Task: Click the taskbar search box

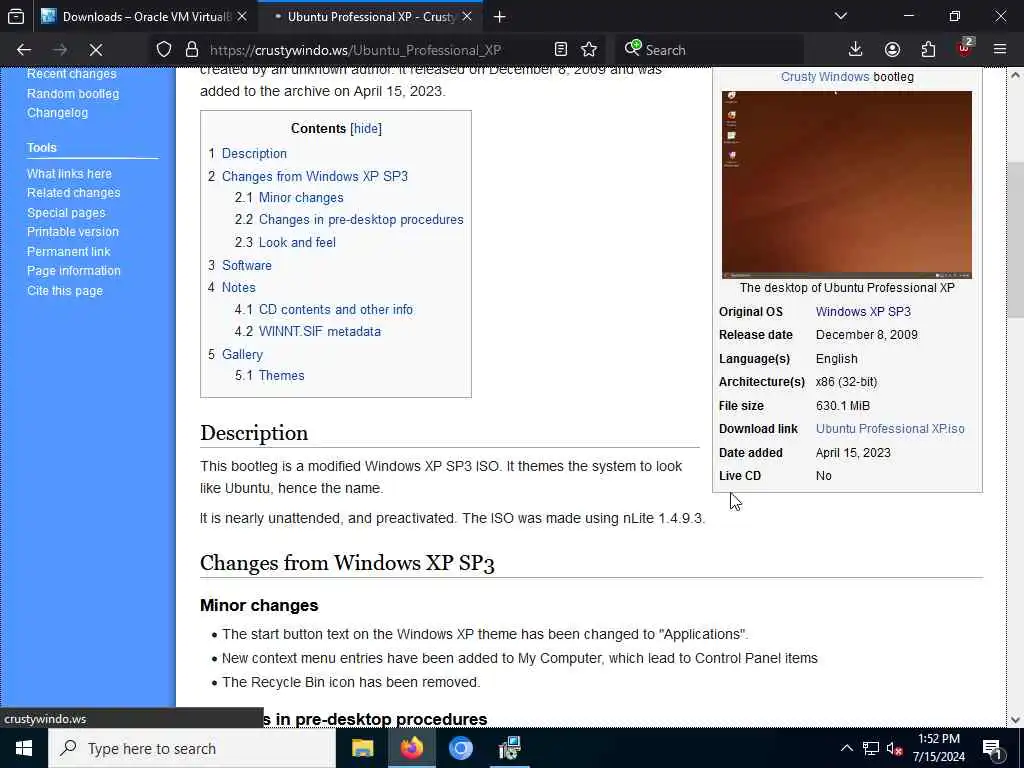Action: [x=192, y=748]
